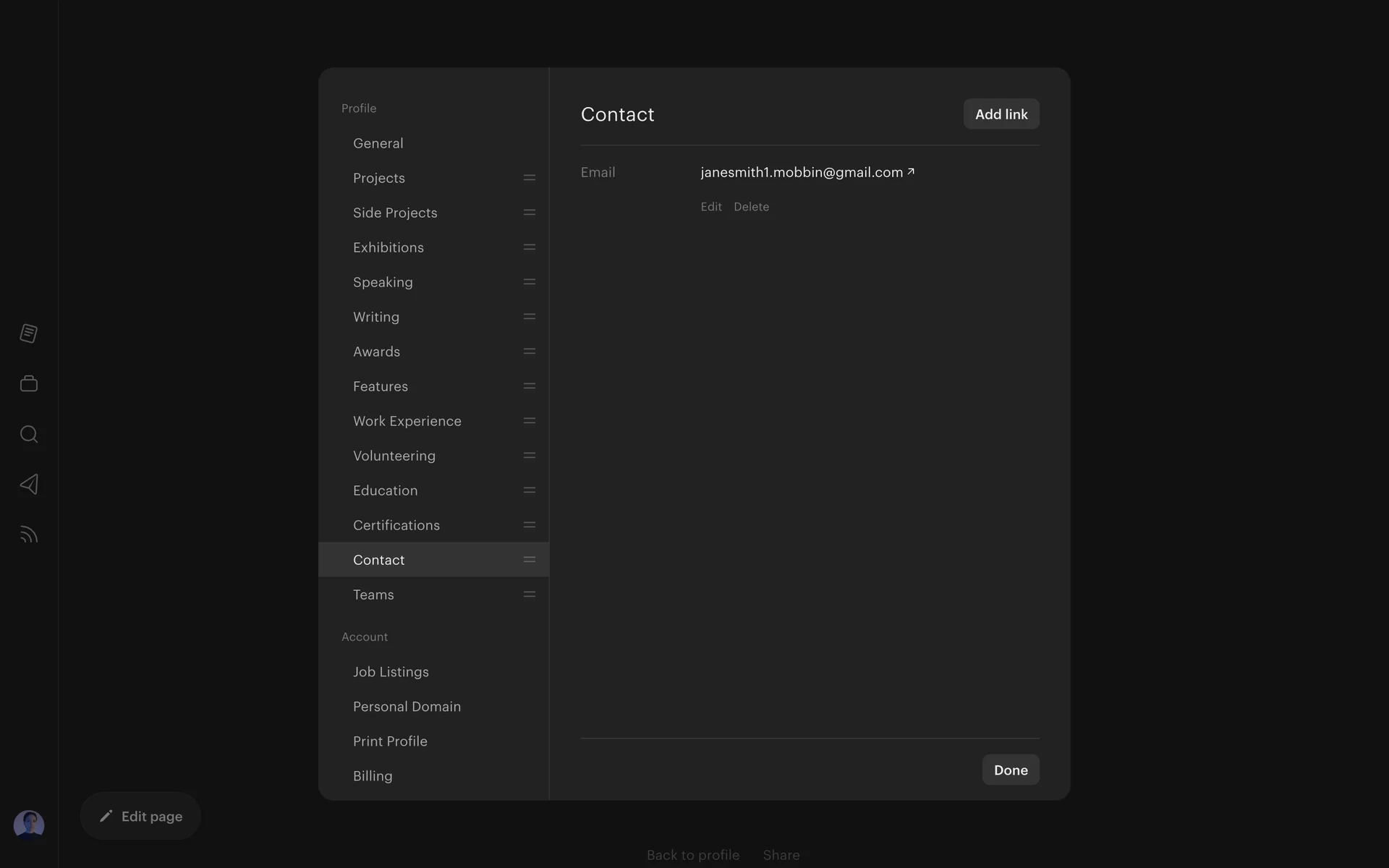Click the search magnifier icon in sidebar
Image resolution: width=1389 pixels, height=868 pixels.
point(29,434)
